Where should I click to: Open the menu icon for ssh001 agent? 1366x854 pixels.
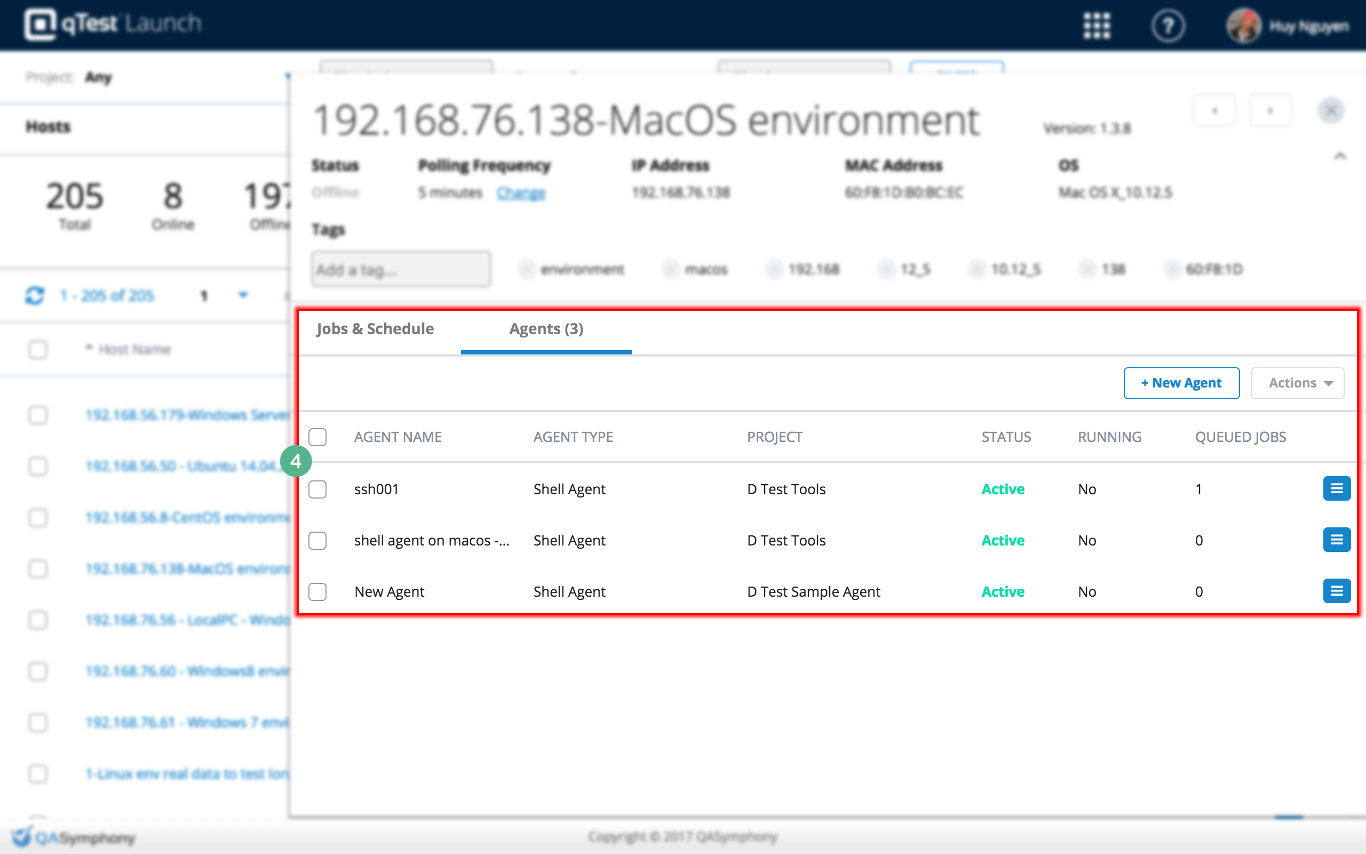(x=1336, y=488)
